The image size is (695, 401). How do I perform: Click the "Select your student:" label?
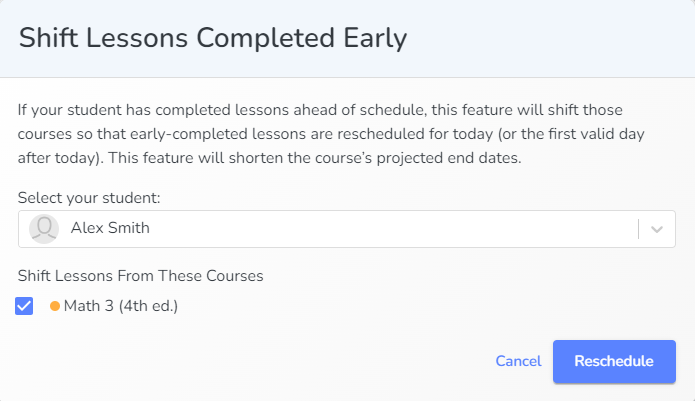click(89, 198)
